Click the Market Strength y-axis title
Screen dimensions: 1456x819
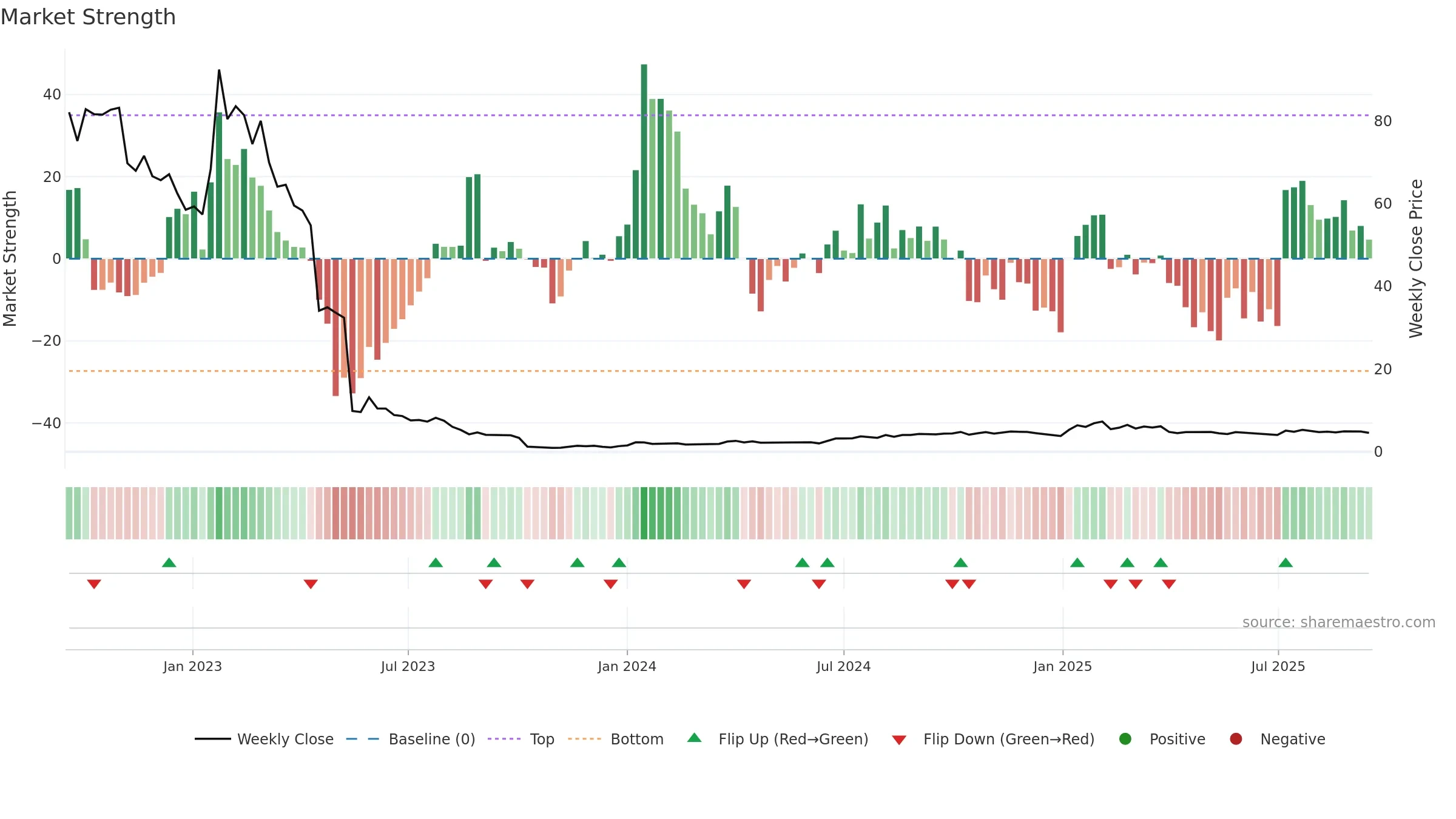[10, 258]
